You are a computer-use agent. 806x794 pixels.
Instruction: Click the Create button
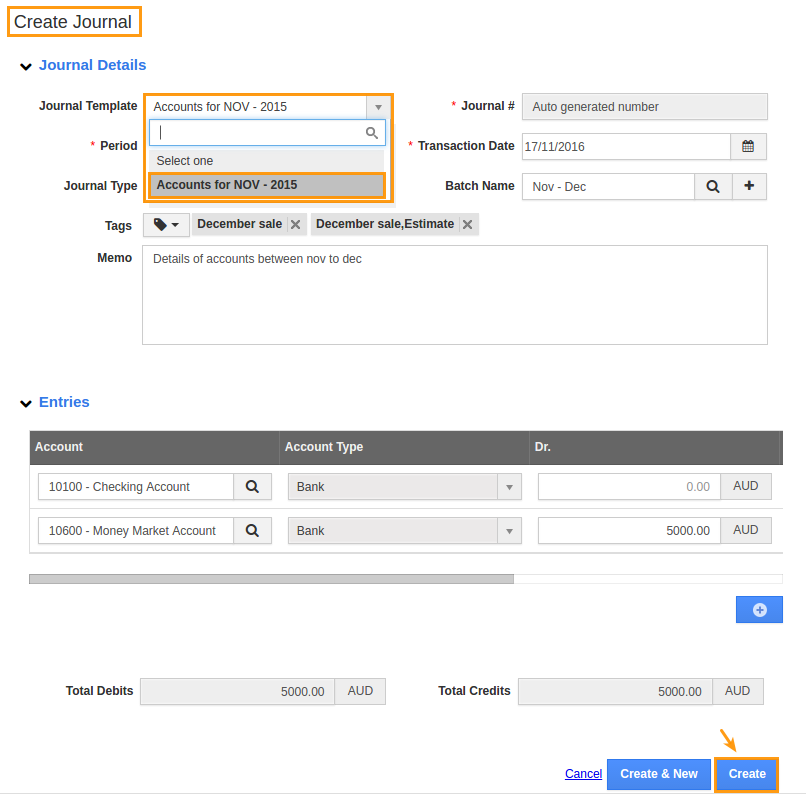747,774
